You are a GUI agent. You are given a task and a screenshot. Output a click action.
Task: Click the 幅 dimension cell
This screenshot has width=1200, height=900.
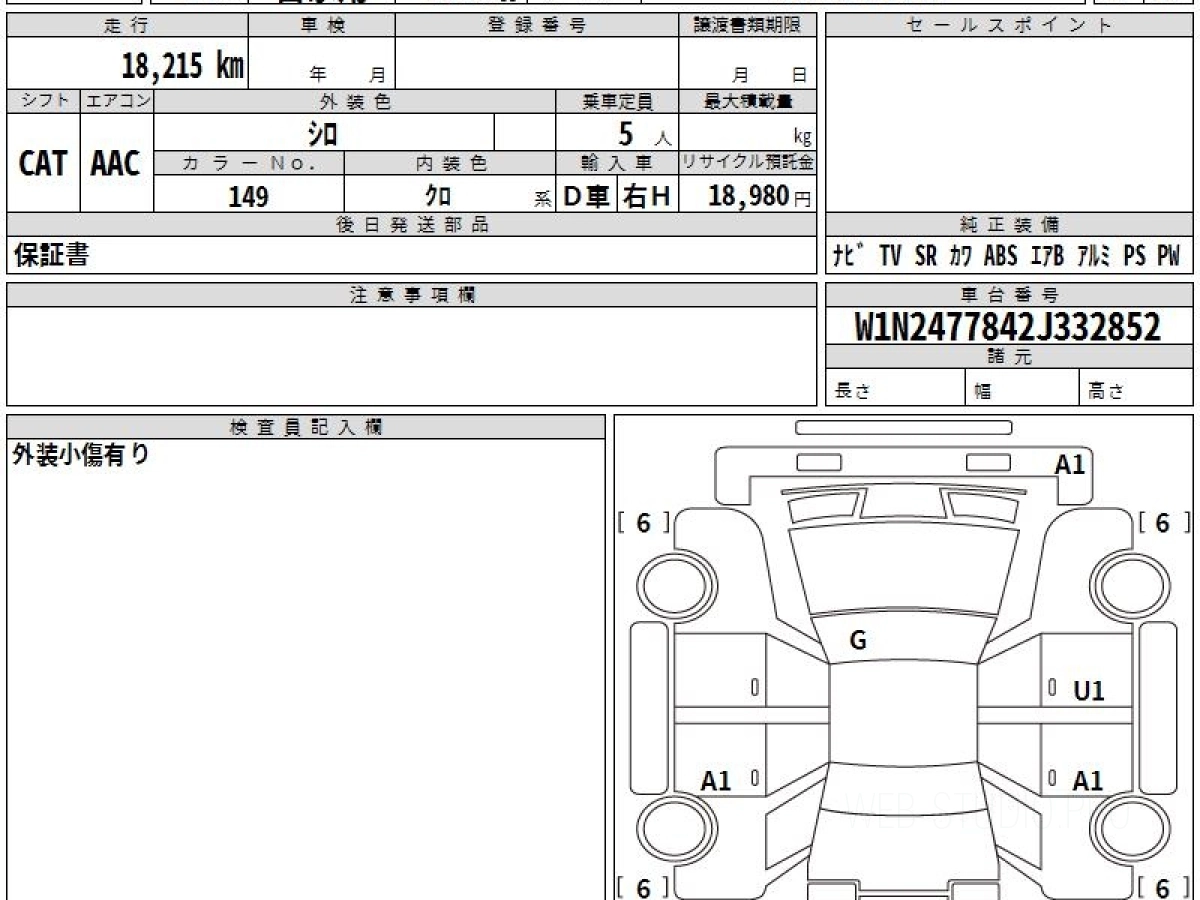tap(1022, 388)
